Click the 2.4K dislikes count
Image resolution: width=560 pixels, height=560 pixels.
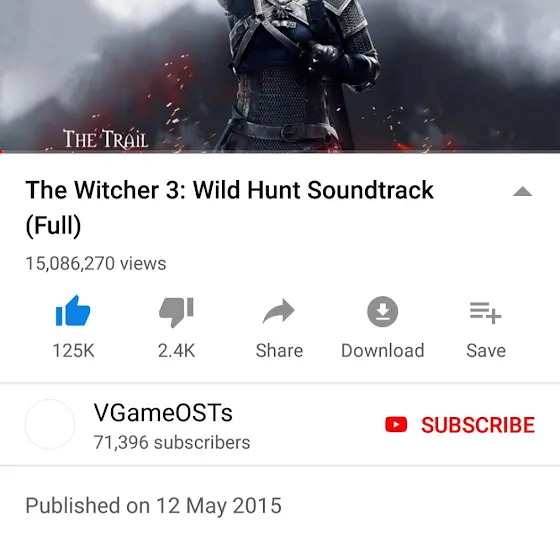point(176,350)
